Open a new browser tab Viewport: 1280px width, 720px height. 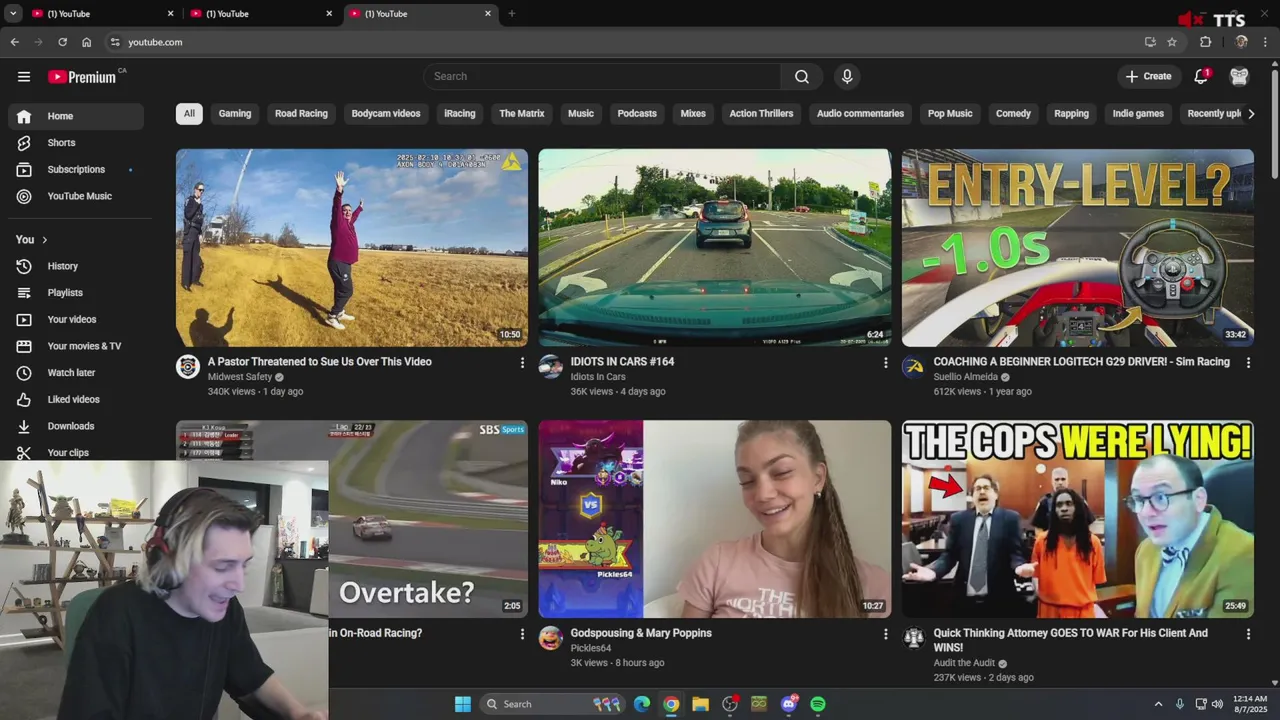coord(512,14)
